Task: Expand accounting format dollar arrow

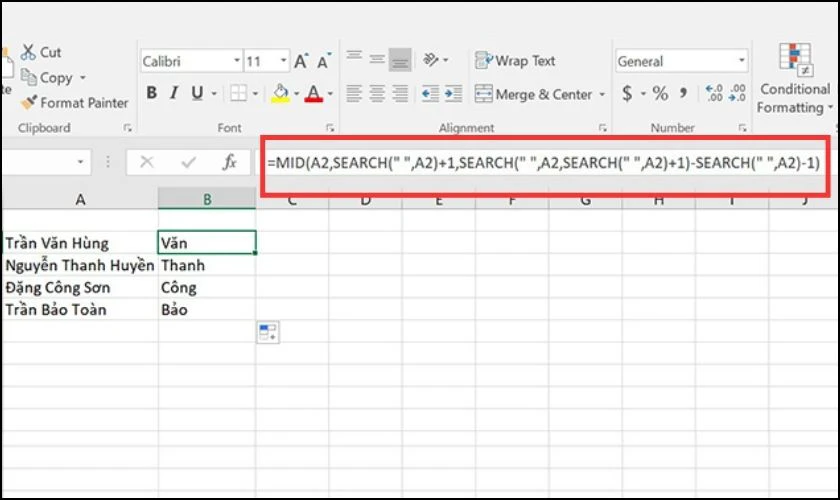Action: click(x=643, y=94)
